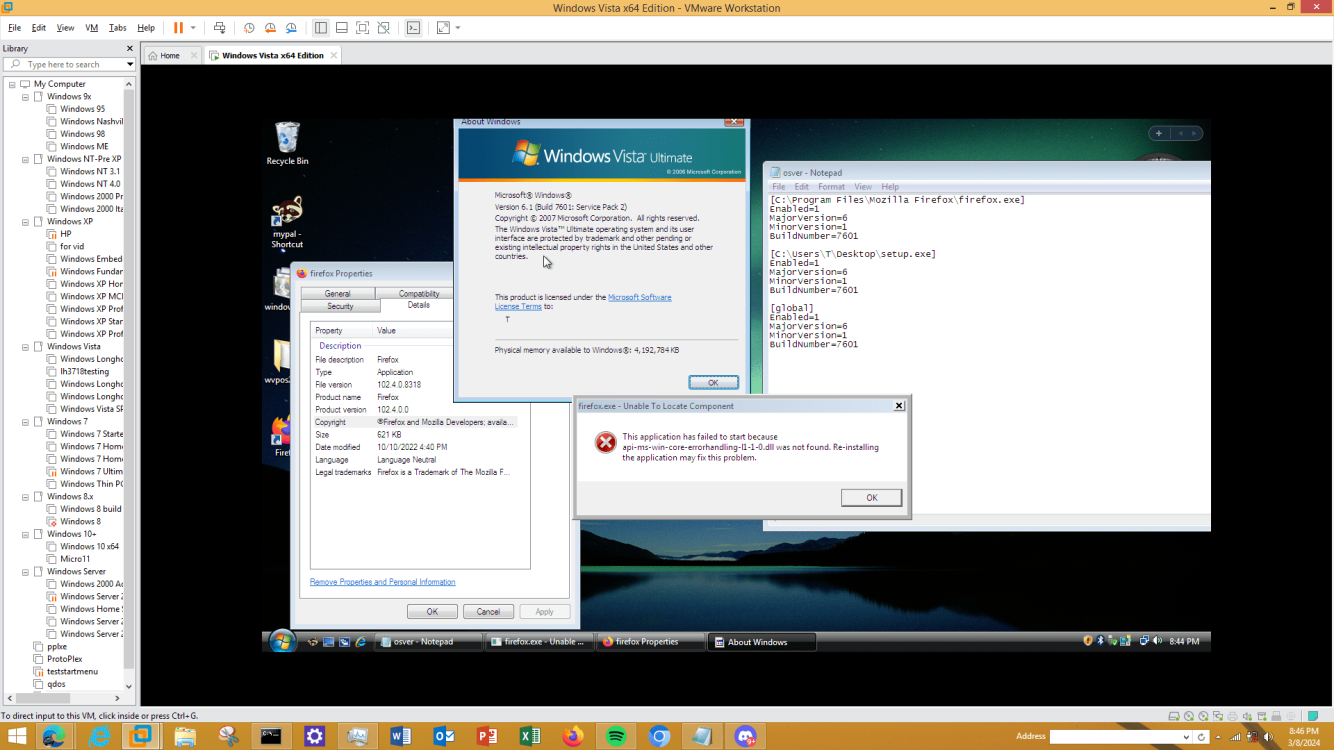
Task: Click the orange Pause VM toolbar icon
Action: click(x=178, y=28)
